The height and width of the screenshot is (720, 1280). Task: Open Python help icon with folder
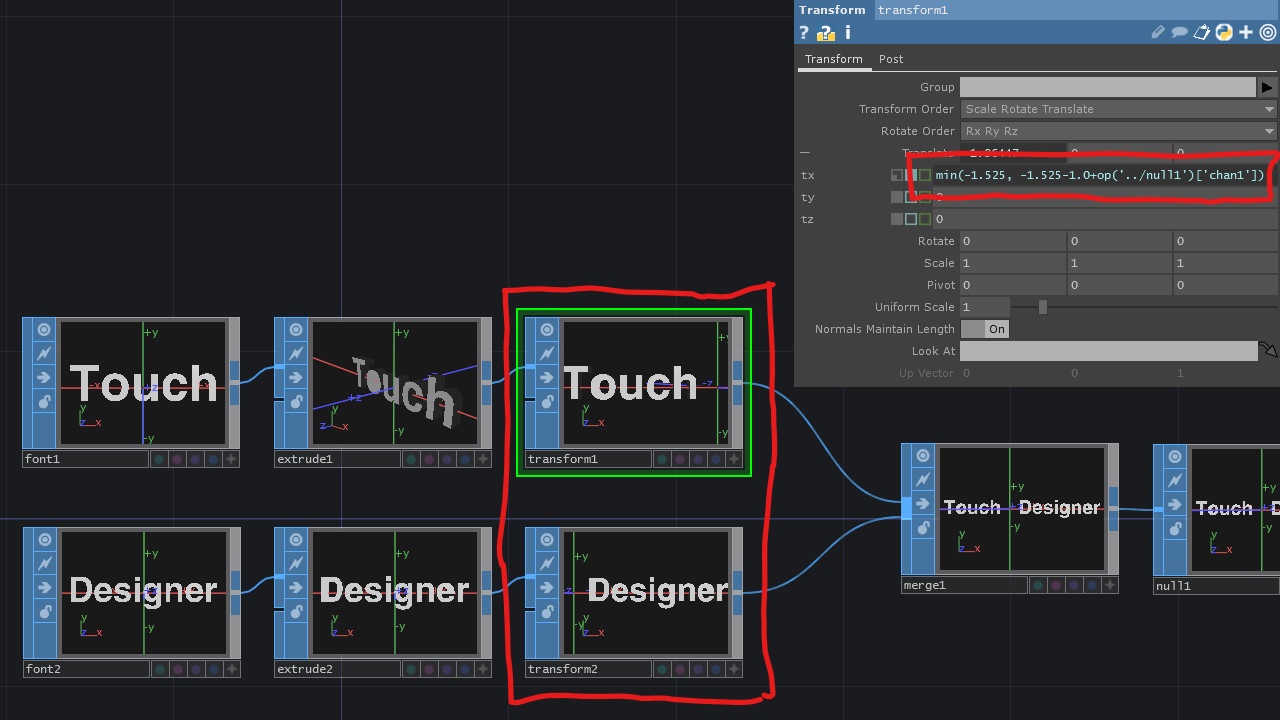[825, 33]
